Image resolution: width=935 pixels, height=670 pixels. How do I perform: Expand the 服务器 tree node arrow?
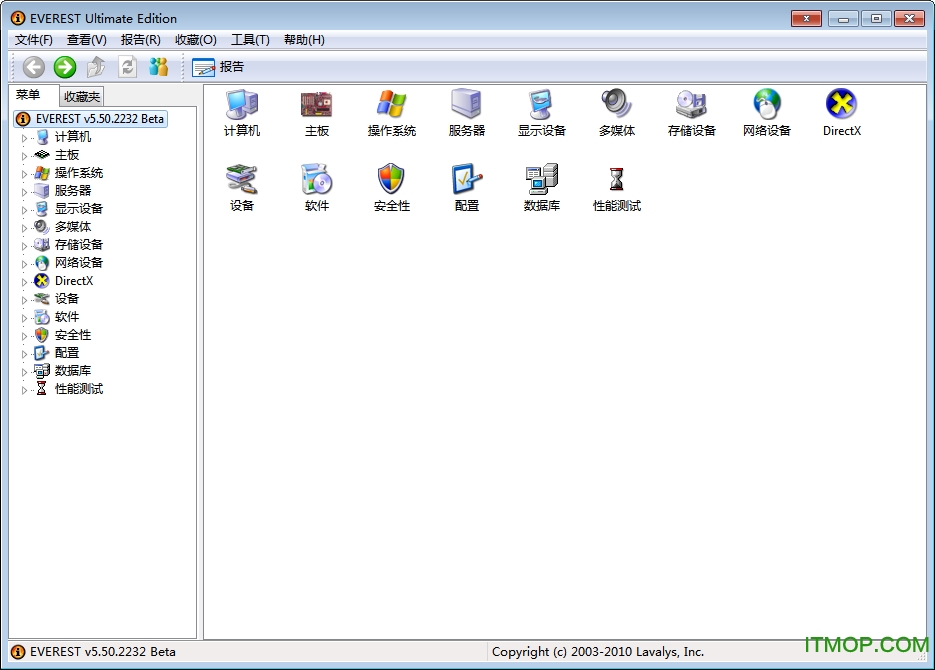[24, 192]
